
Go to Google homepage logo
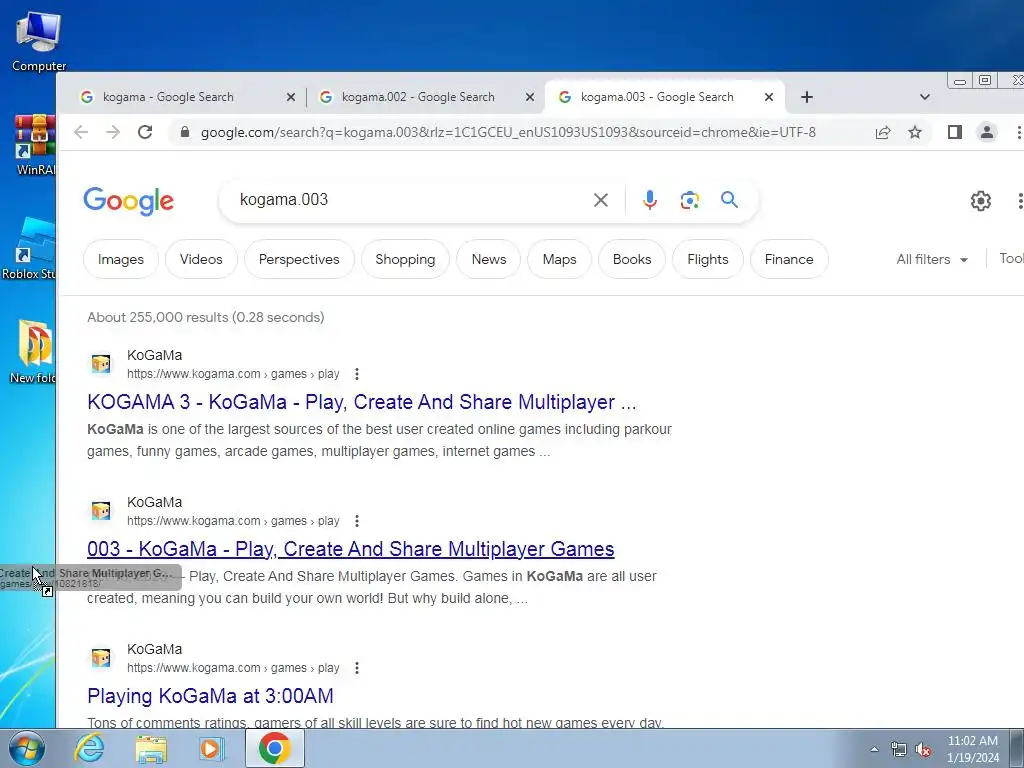click(x=129, y=200)
